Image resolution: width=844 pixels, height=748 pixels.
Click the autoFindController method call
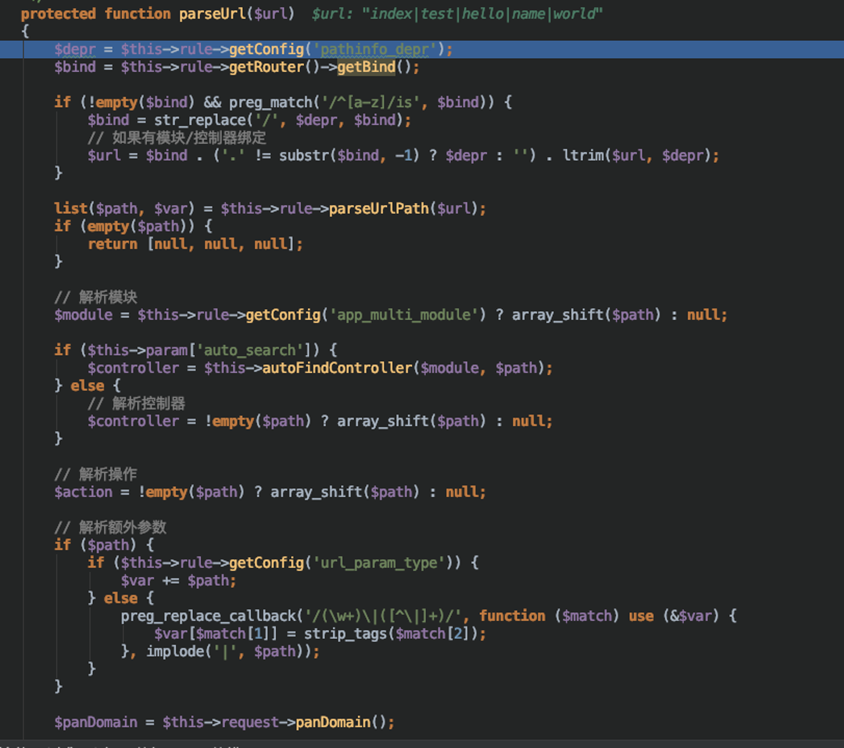pos(337,368)
